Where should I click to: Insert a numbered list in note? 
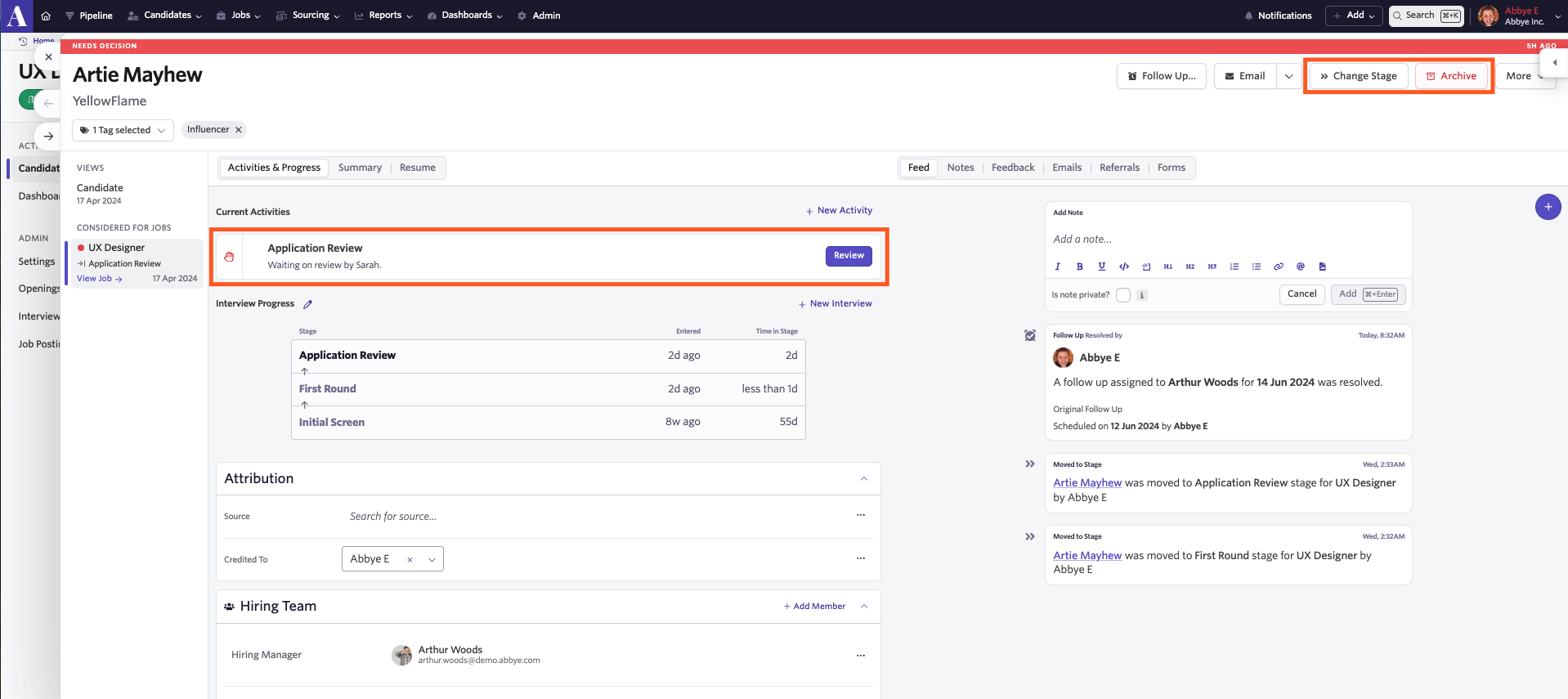tap(1234, 267)
